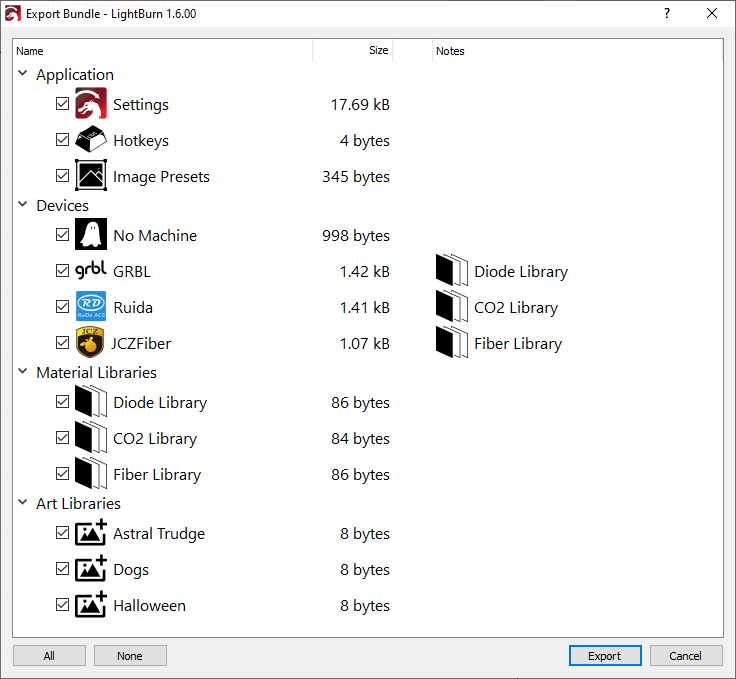
Task: Uncheck the Hotkeys checkbox
Action: [62, 139]
